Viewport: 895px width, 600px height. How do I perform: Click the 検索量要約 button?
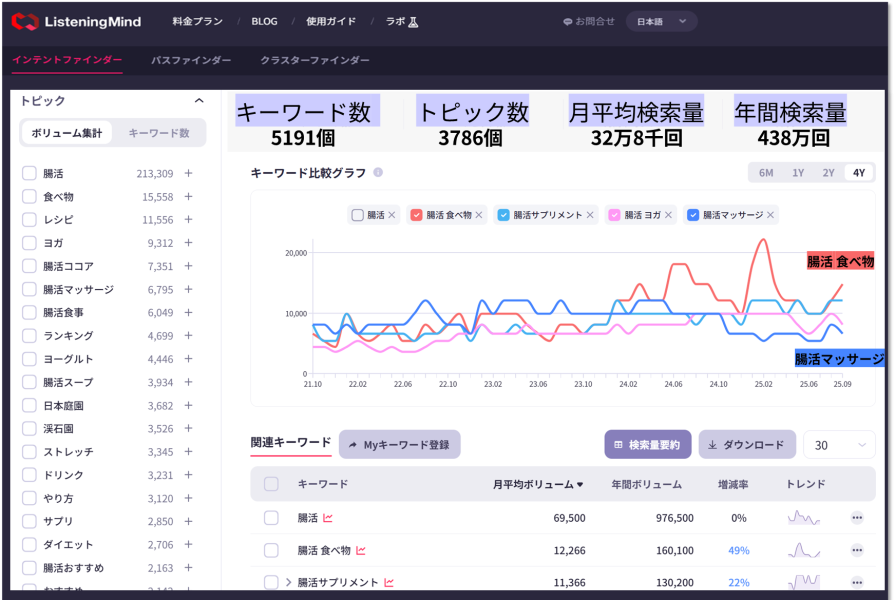(x=649, y=444)
